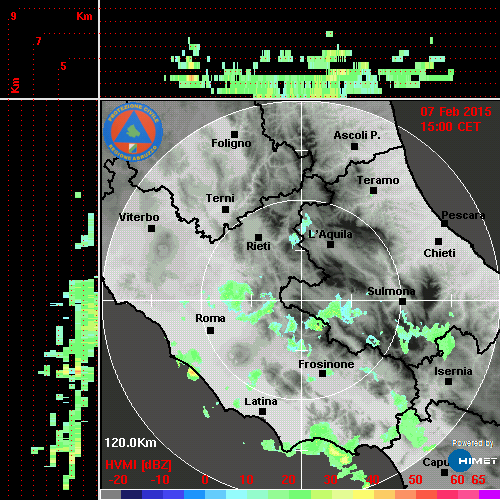The height and width of the screenshot is (500, 500).
Task: Click the 20 scale value
Action: click(x=289, y=480)
